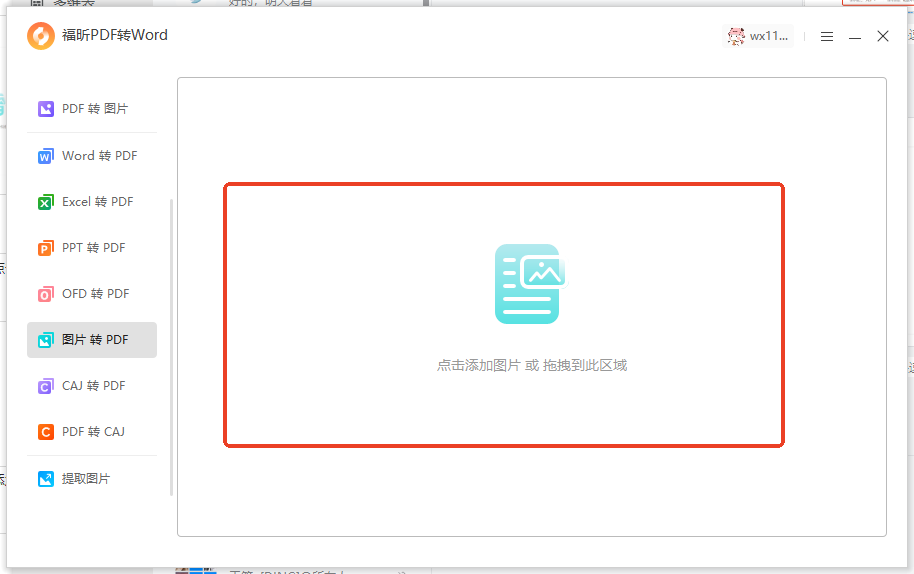
Task: Click the large add-image document icon
Action: click(530, 284)
